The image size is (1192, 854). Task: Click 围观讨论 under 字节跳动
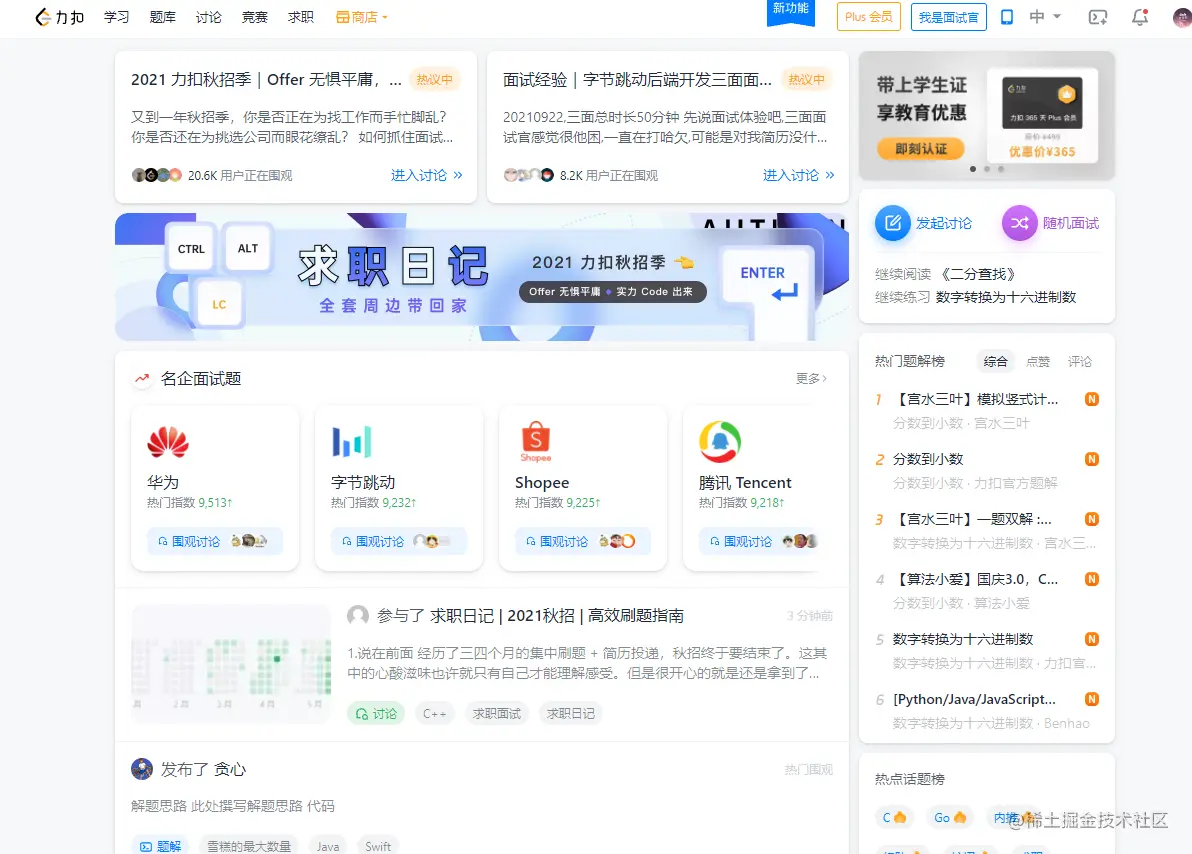(398, 541)
